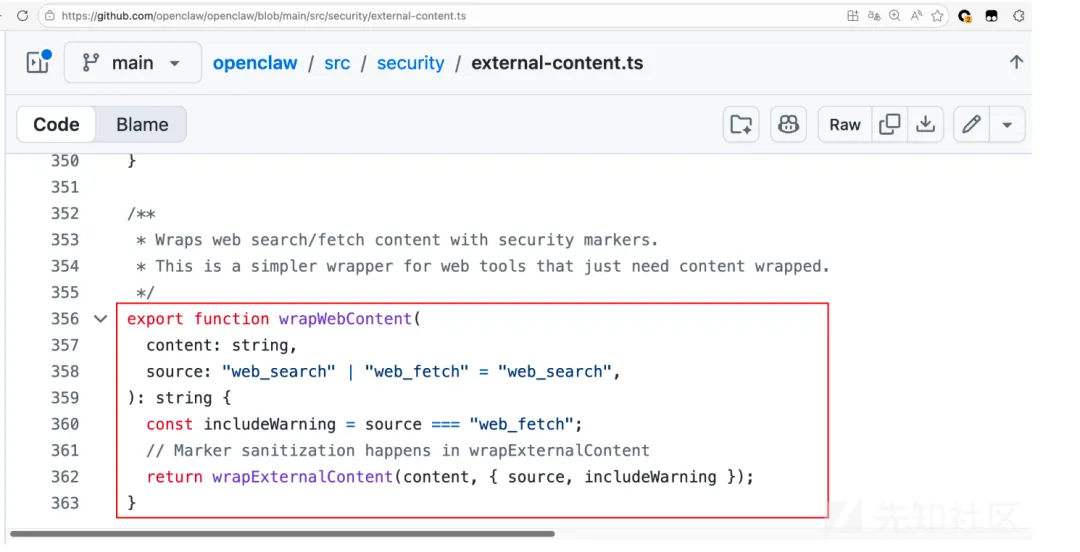Edit this file with the pencil icon
Screen dimensions: 1080x552
[971, 124]
